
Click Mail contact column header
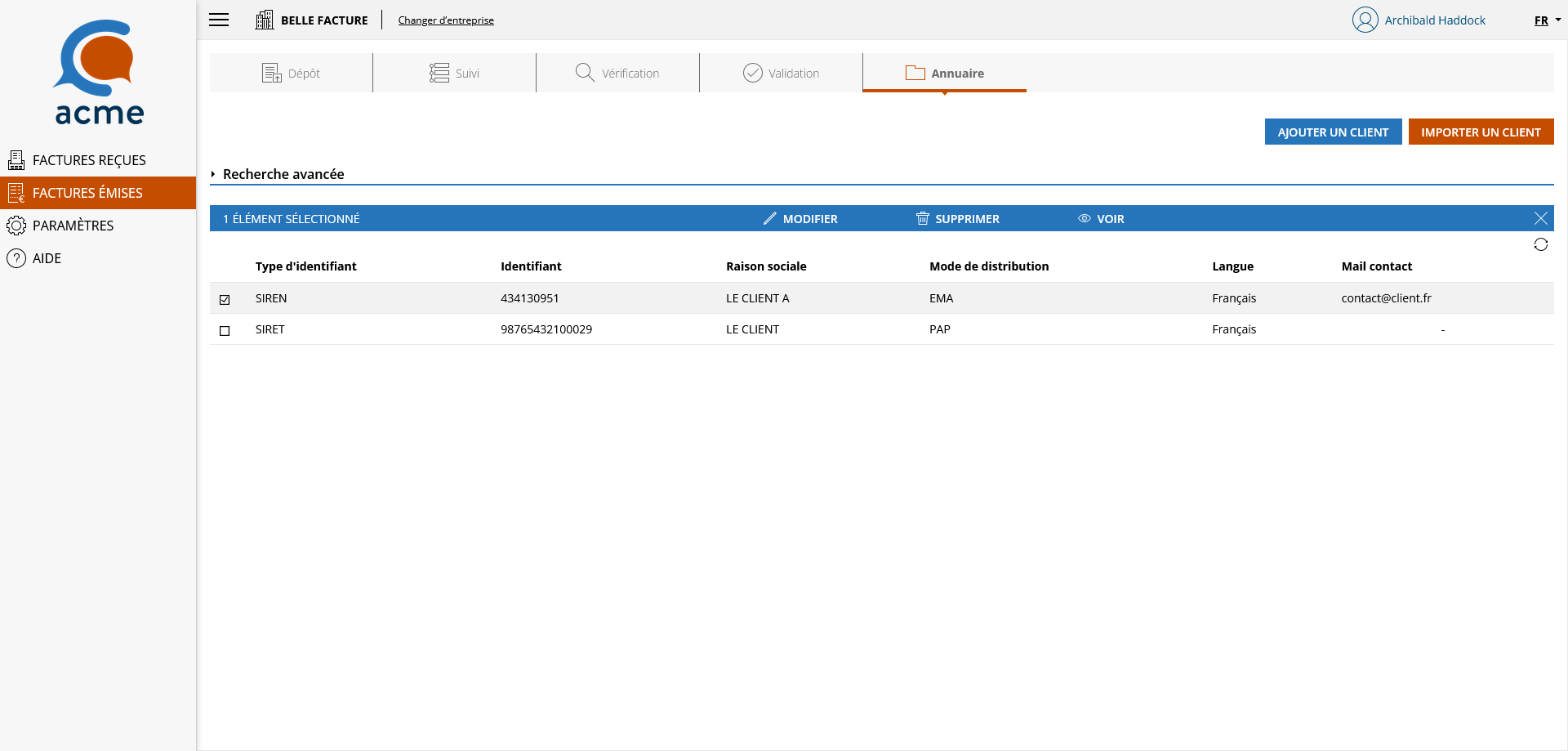(1376, 266)
